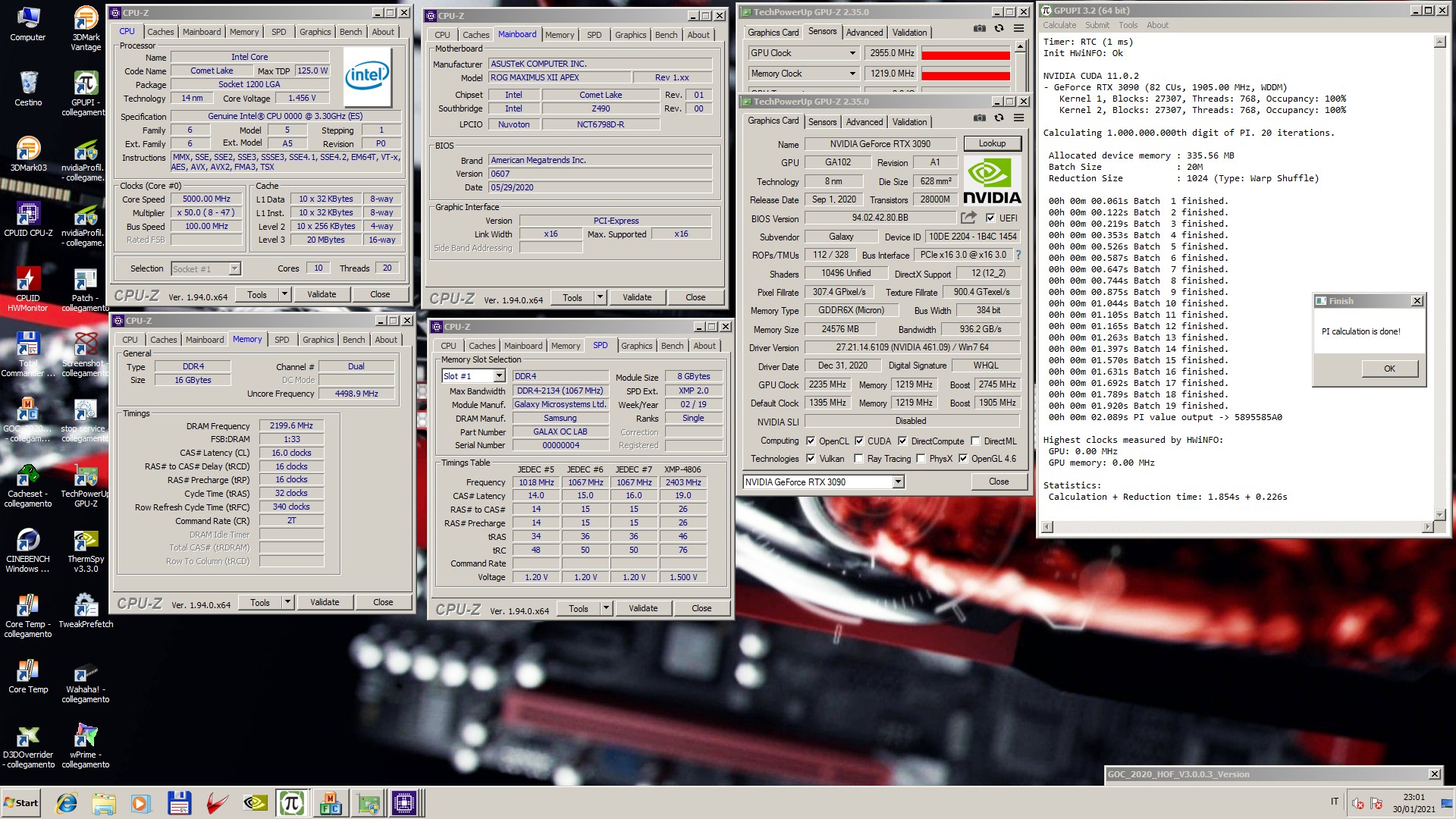
Task: Toggle the DirectCompute checkbox
Action: click(902, 441)
